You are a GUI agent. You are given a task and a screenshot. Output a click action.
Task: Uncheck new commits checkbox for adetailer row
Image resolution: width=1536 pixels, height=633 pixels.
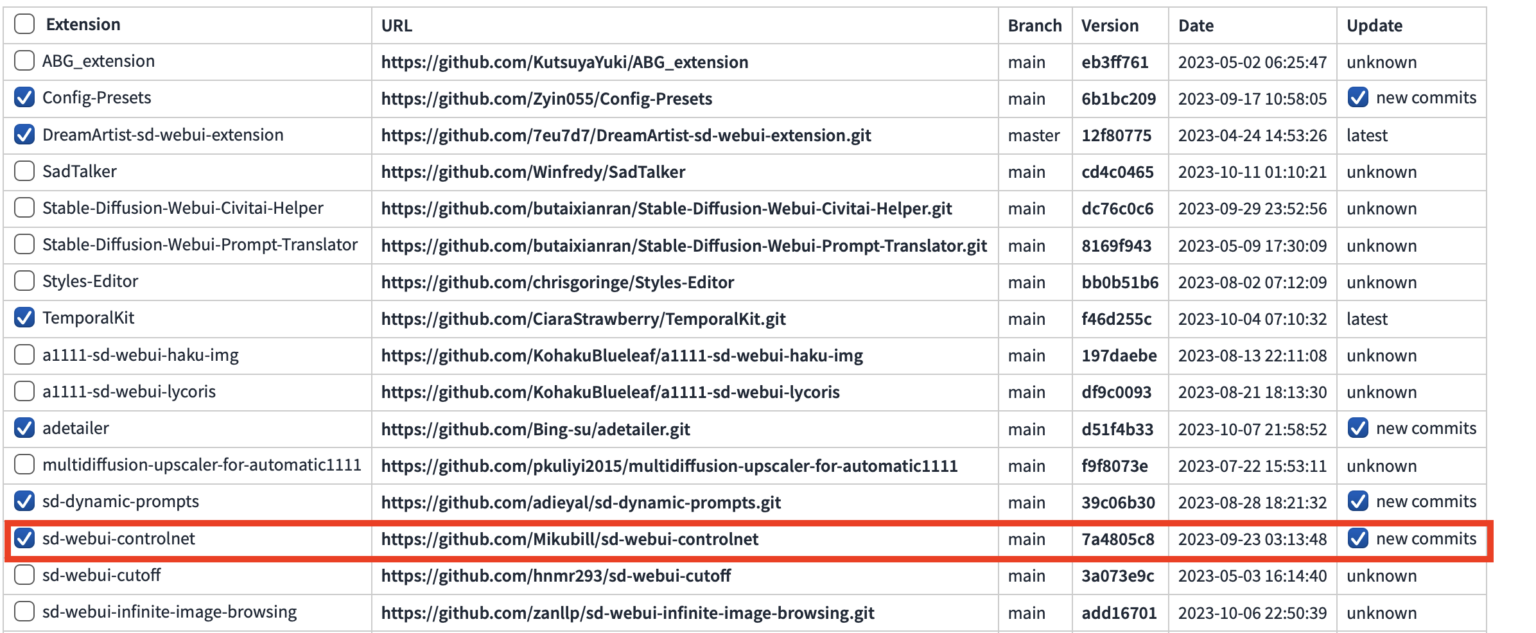coord(1357,428)
